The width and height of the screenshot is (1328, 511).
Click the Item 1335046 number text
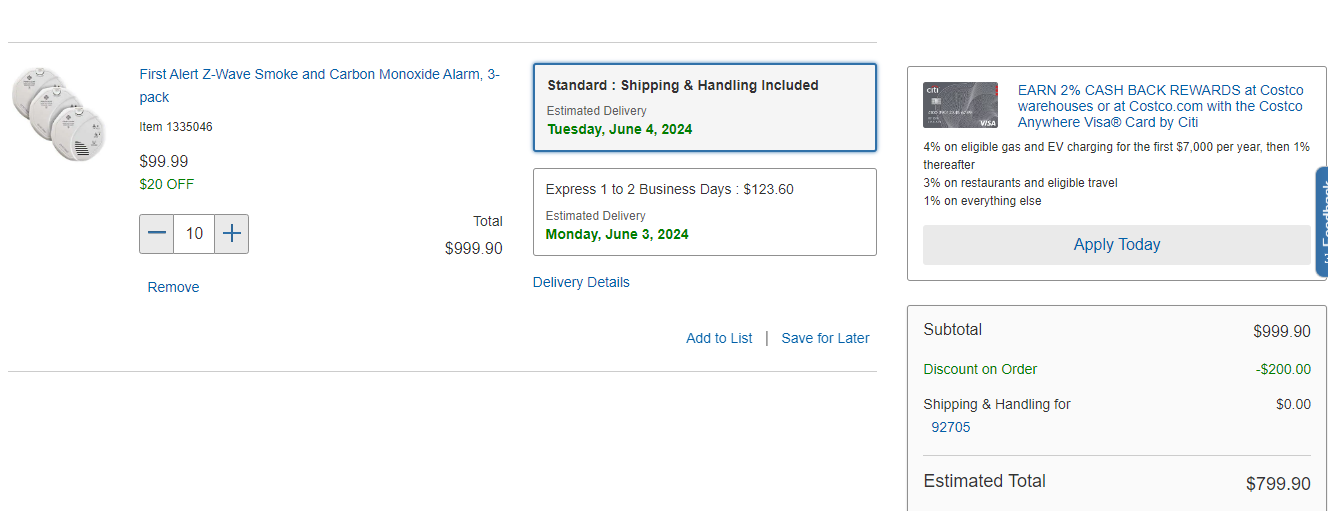[175, 127]
